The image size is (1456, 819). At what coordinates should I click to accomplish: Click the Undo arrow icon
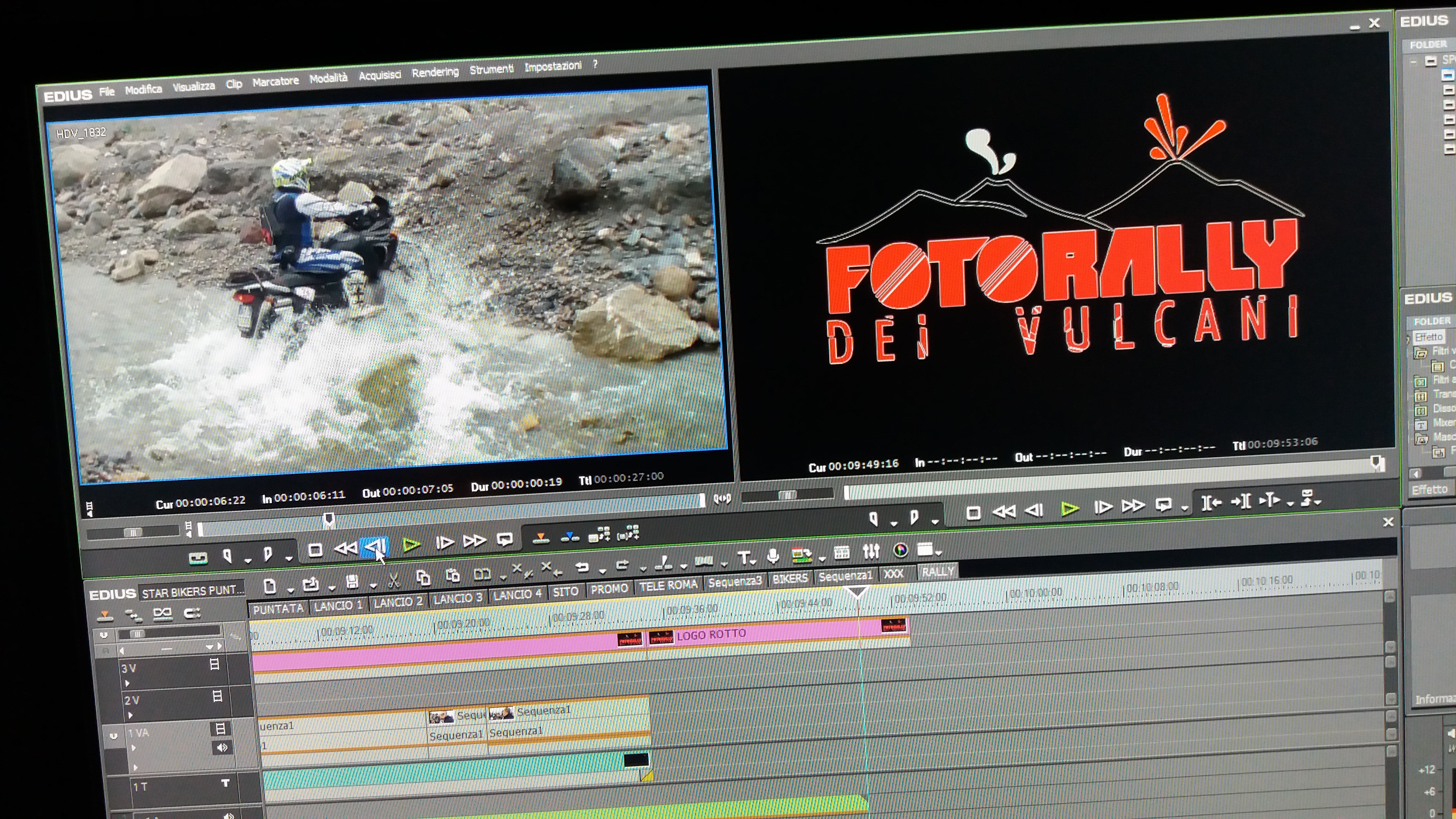click(x=582, y=567)
